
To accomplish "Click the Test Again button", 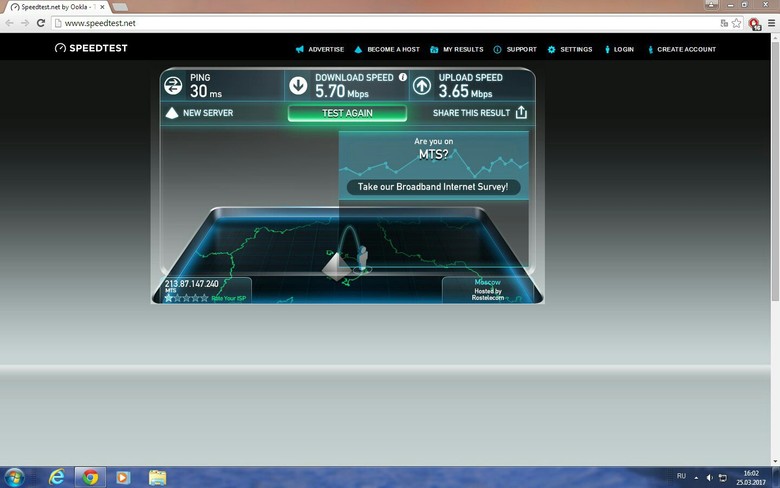I will 347,113.
